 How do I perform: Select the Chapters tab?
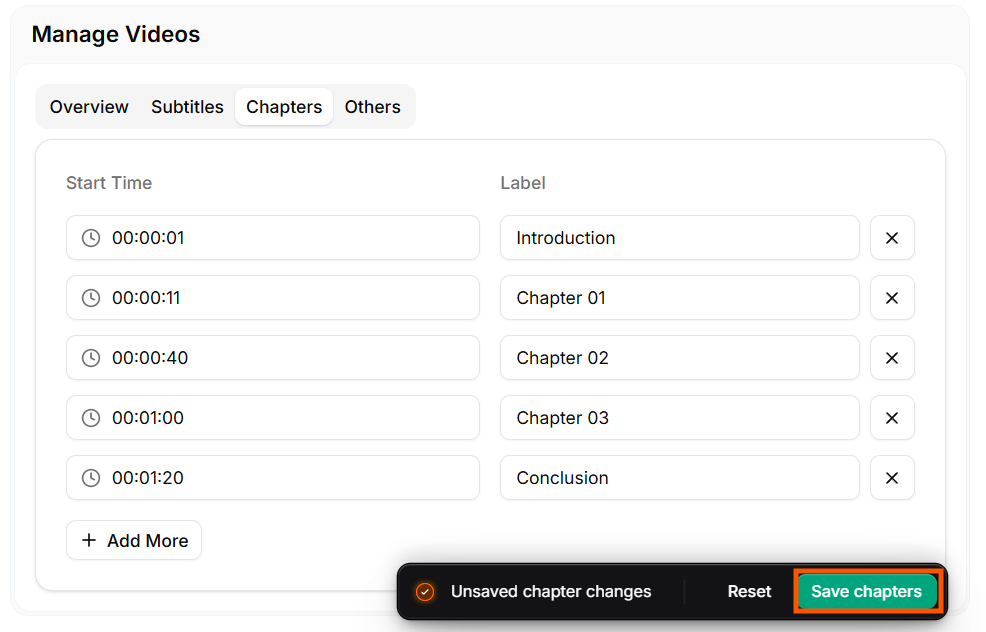pyautogui.click(x=283, y=107)
